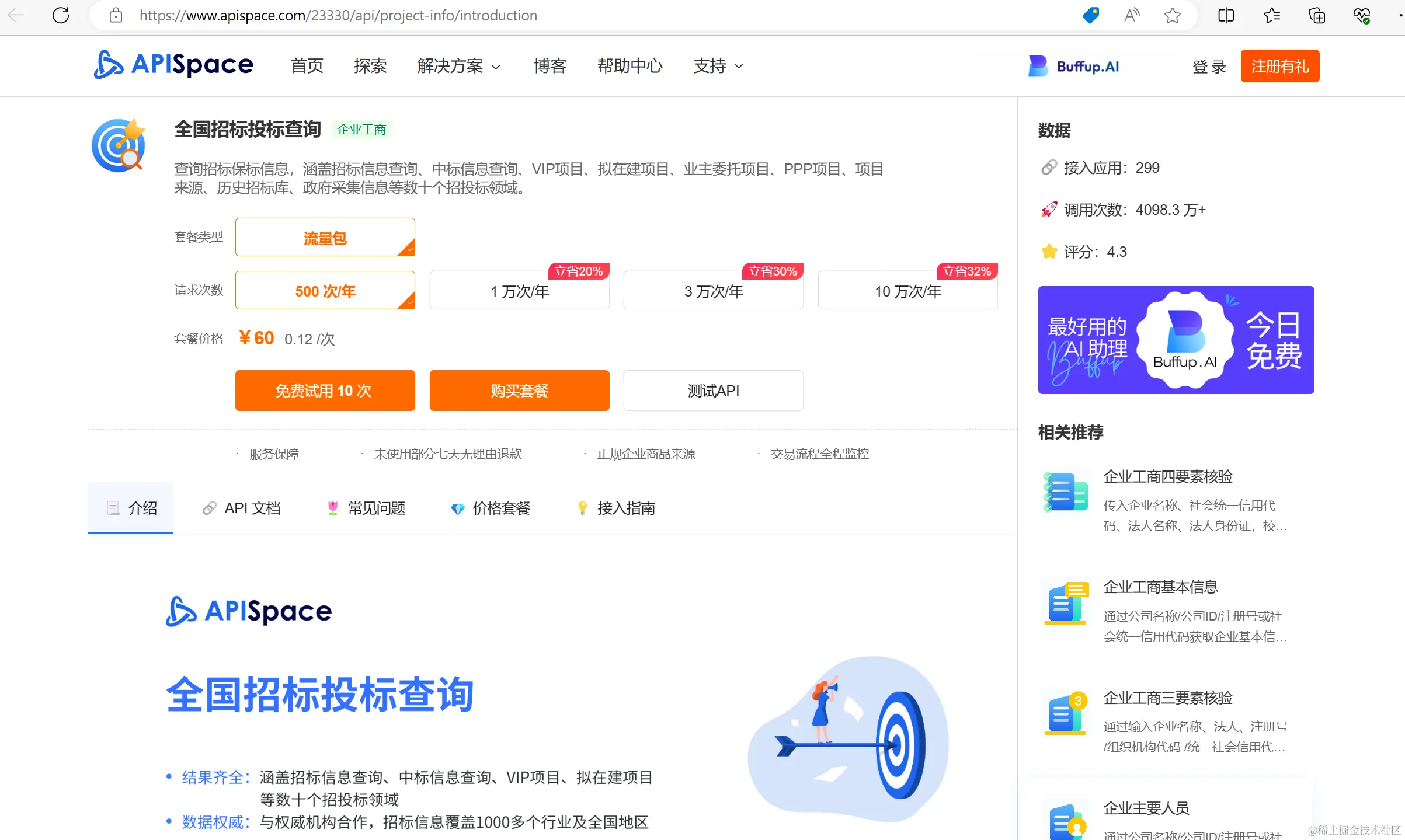Viewport: 1405px width, 840px height.
Task: Open the browser split screen icon
Action: tap(1226, 15)
